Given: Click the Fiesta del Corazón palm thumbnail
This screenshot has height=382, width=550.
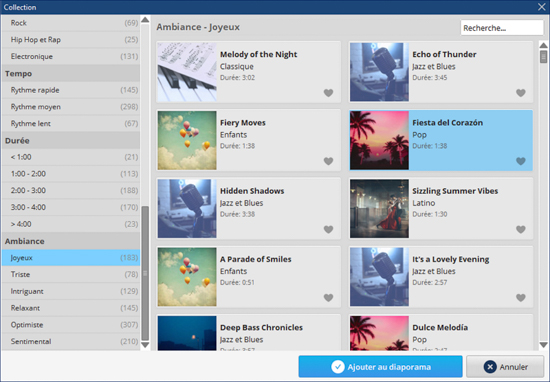Looking at the screenshot, I should (379, 140).
